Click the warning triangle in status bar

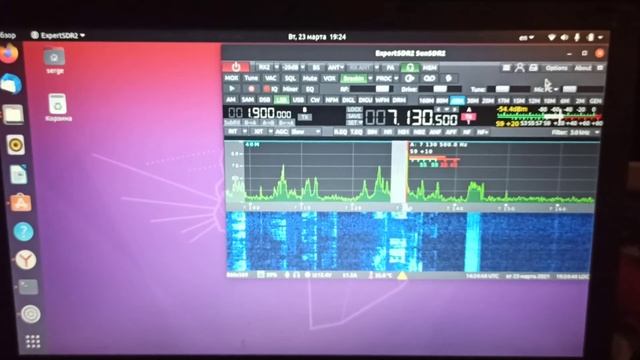tap(402, 276)
